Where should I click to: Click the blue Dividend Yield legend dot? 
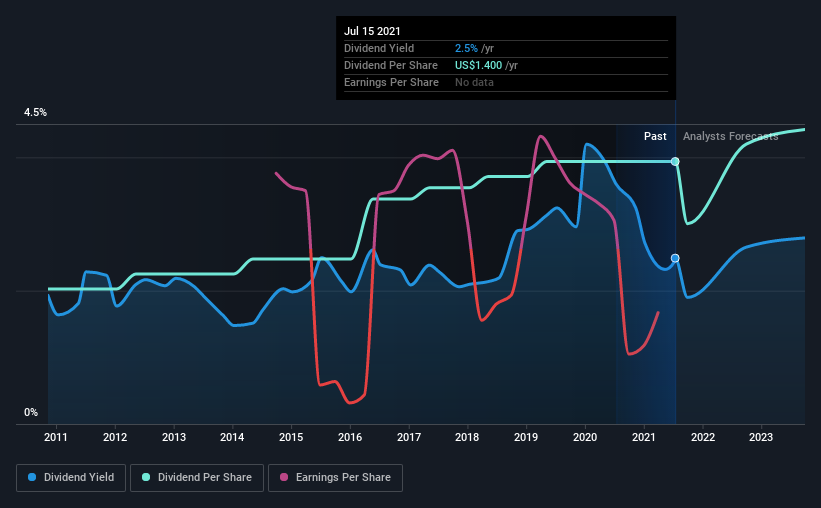pos(32,477)
